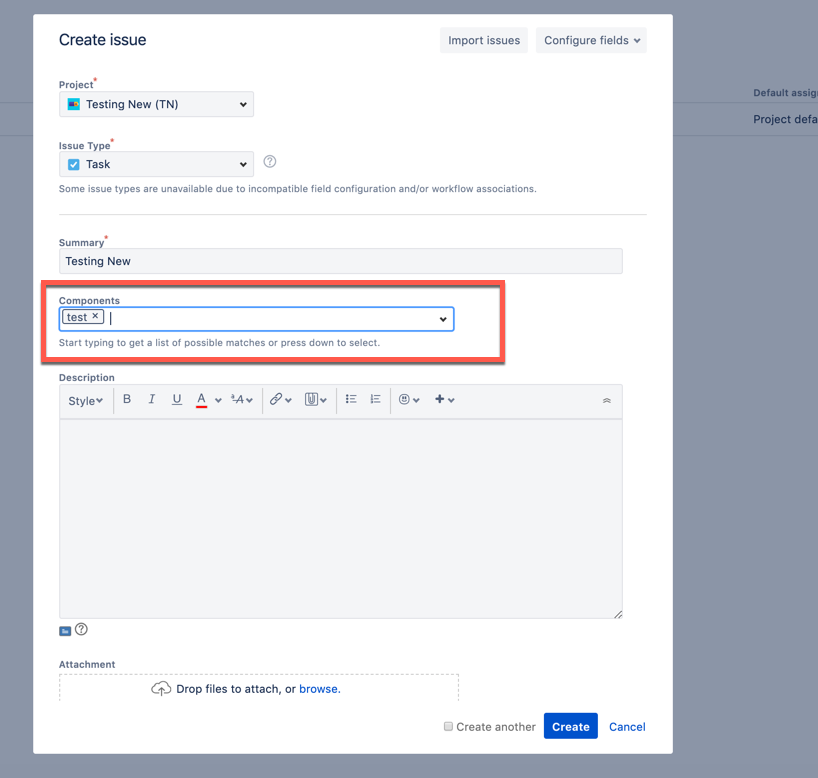Click the Task issue type icon
818x778 pixels.
point(74,164)
